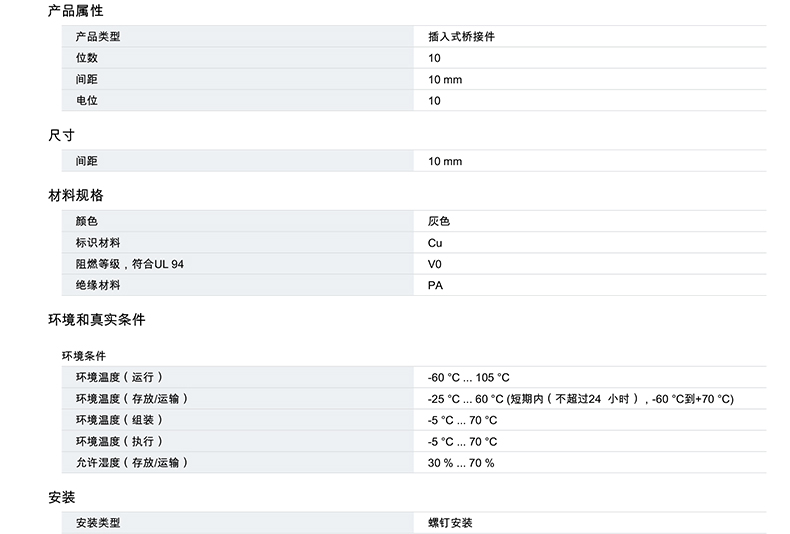Select the Cu material value

tap(435, 243)
